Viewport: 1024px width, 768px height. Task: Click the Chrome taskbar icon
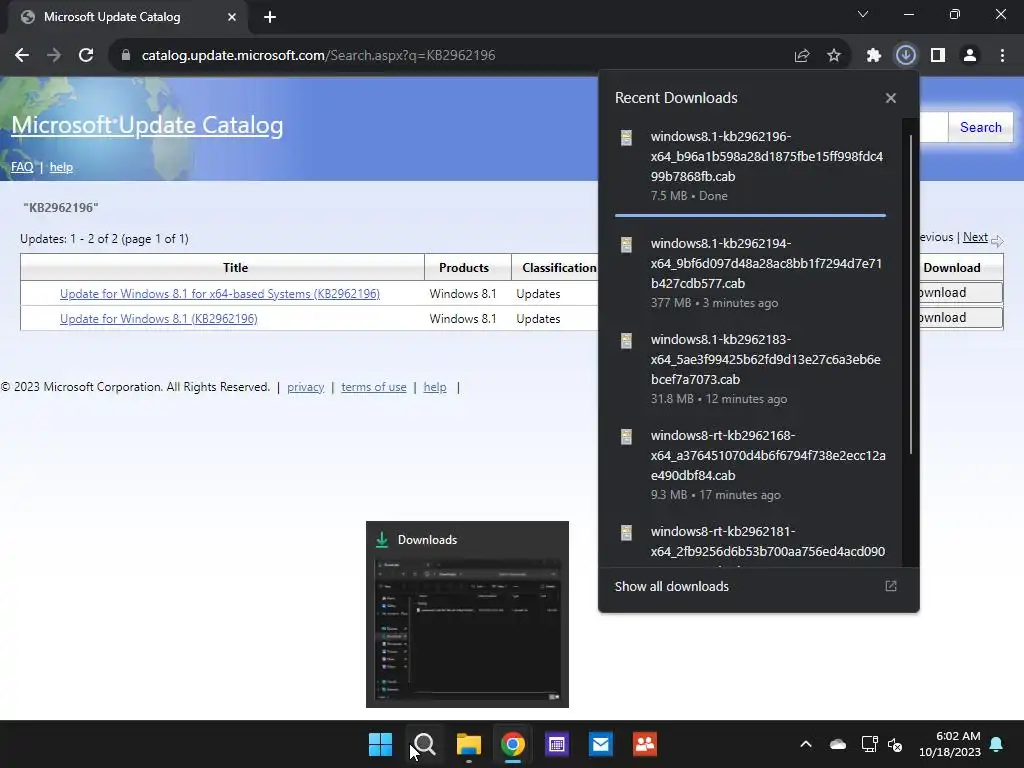(x=513, y=744)
